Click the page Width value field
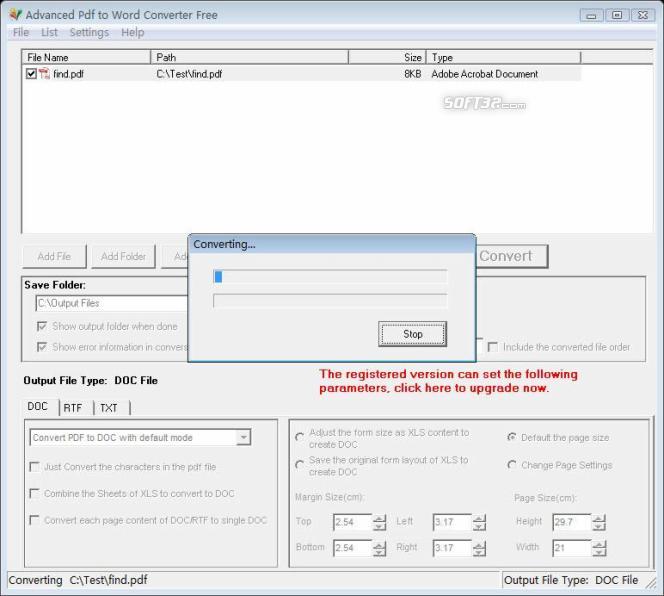This screenshot has width=664, height=596. click(x=572, y=548)
